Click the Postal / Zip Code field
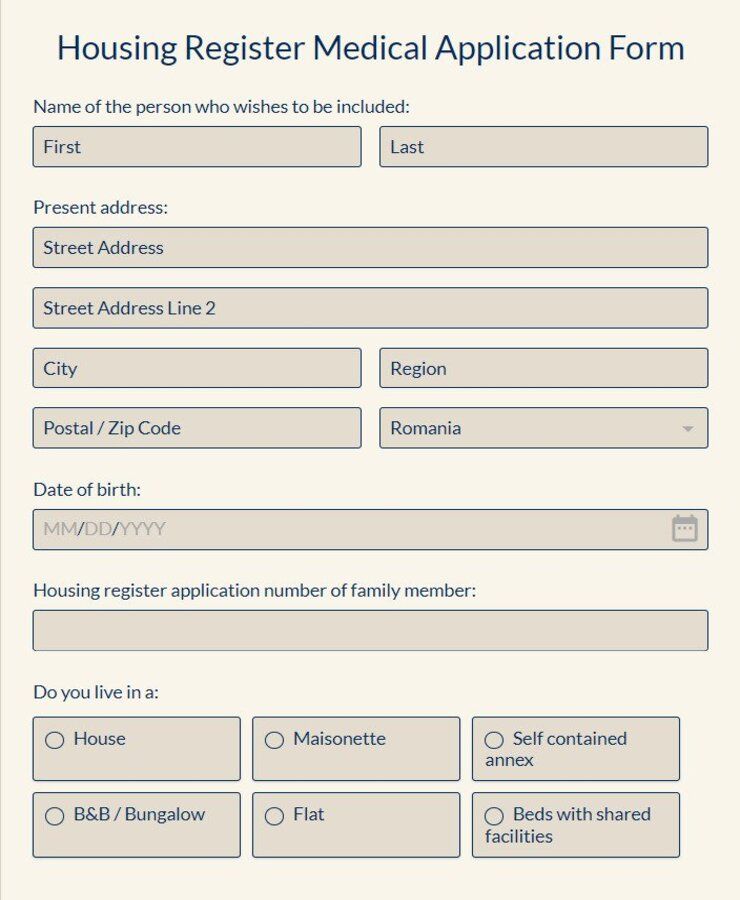Screen dimensions: 740x900 click(x=196, y=428)
